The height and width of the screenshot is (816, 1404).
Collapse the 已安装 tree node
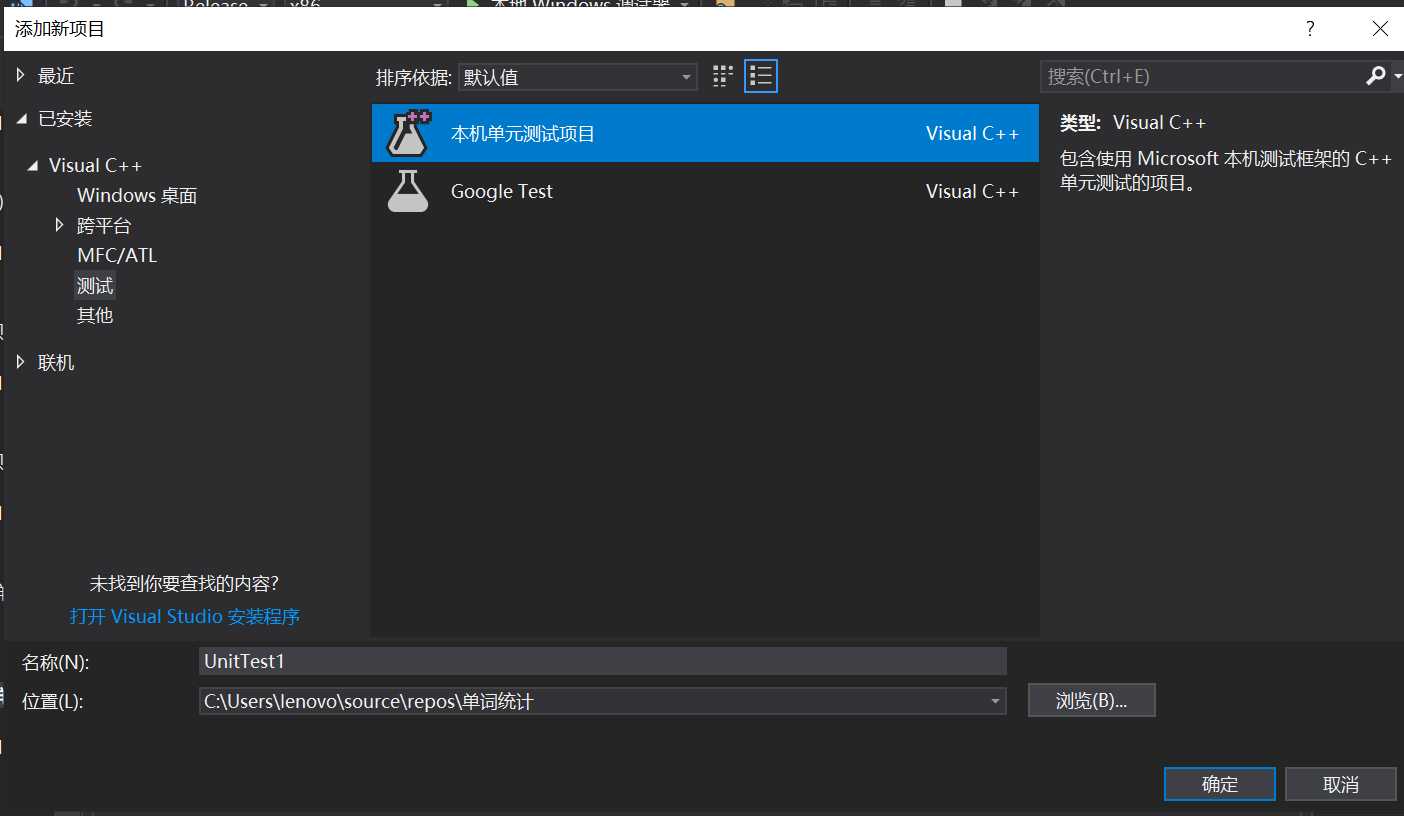[x=22, y=119]
